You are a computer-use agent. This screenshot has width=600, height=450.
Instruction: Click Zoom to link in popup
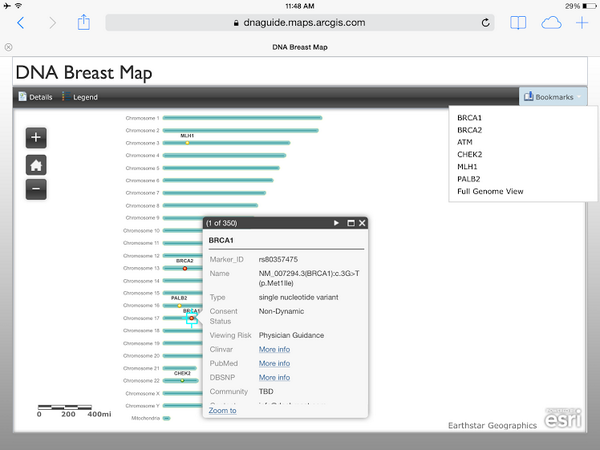pyautogui.click(x=222, y=411)
